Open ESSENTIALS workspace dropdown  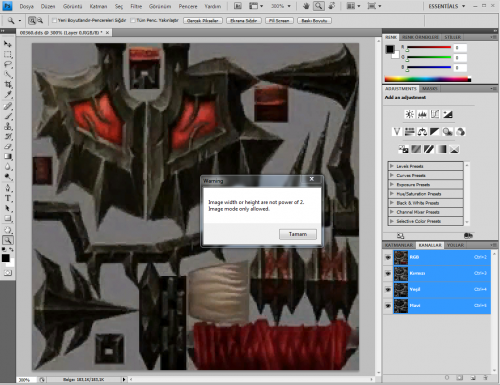447,6
